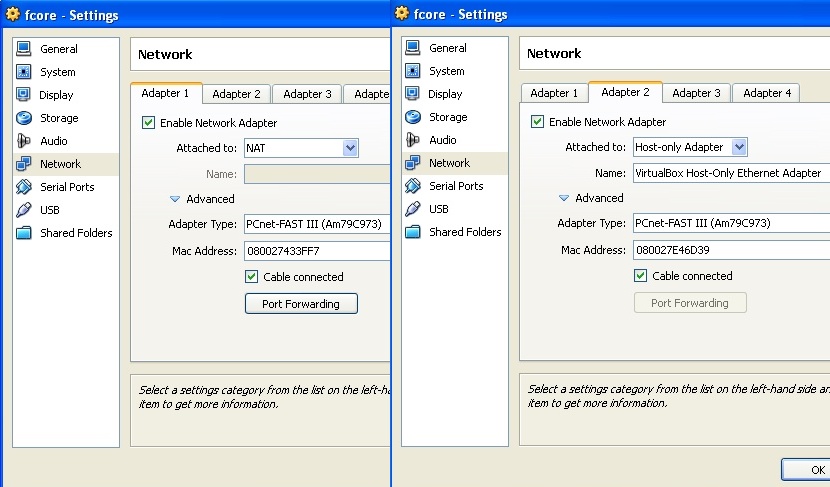Click Mac Address field 080027433FF7
830x487 pixels.
pyautogui.click(x=317, y=251)
